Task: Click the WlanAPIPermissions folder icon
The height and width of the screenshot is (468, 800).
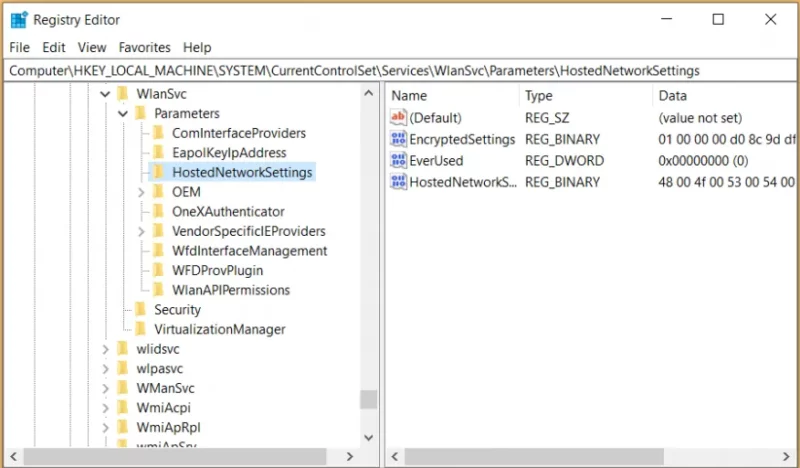Action: click(x=158, y=290)
